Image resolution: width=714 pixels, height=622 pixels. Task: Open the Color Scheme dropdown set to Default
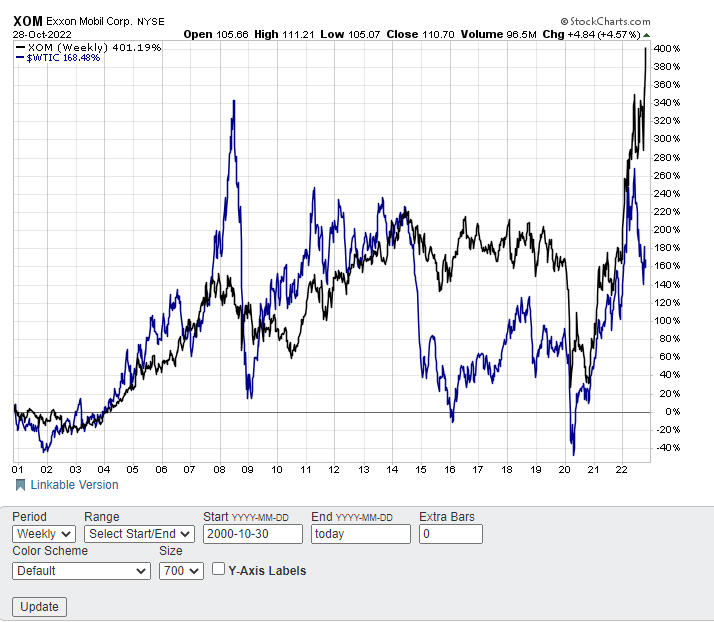pos(82,571)
